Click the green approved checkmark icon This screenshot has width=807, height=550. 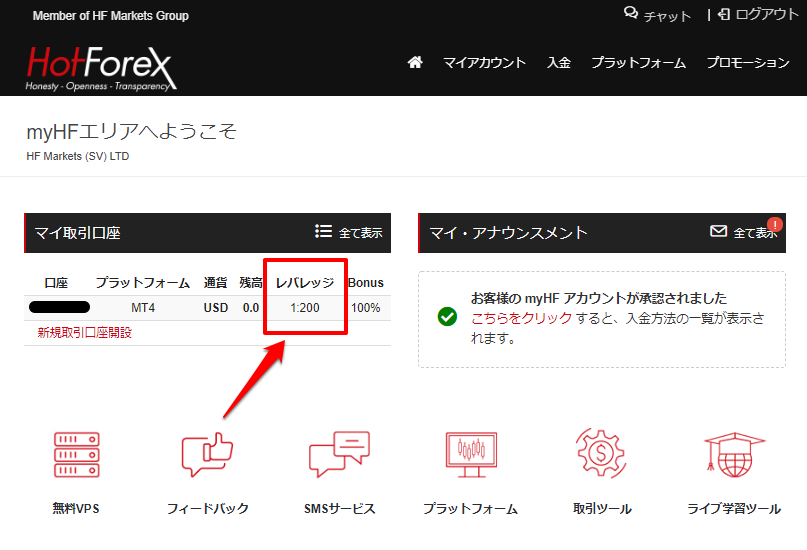(447, 316)
